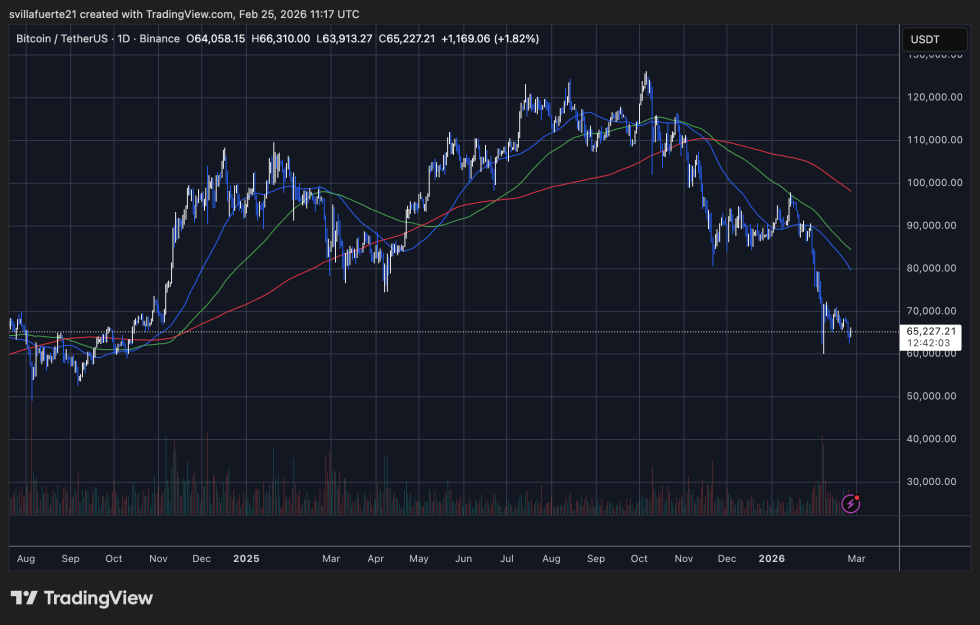Click the 30,000.00 price axis label

pos(933,481)
